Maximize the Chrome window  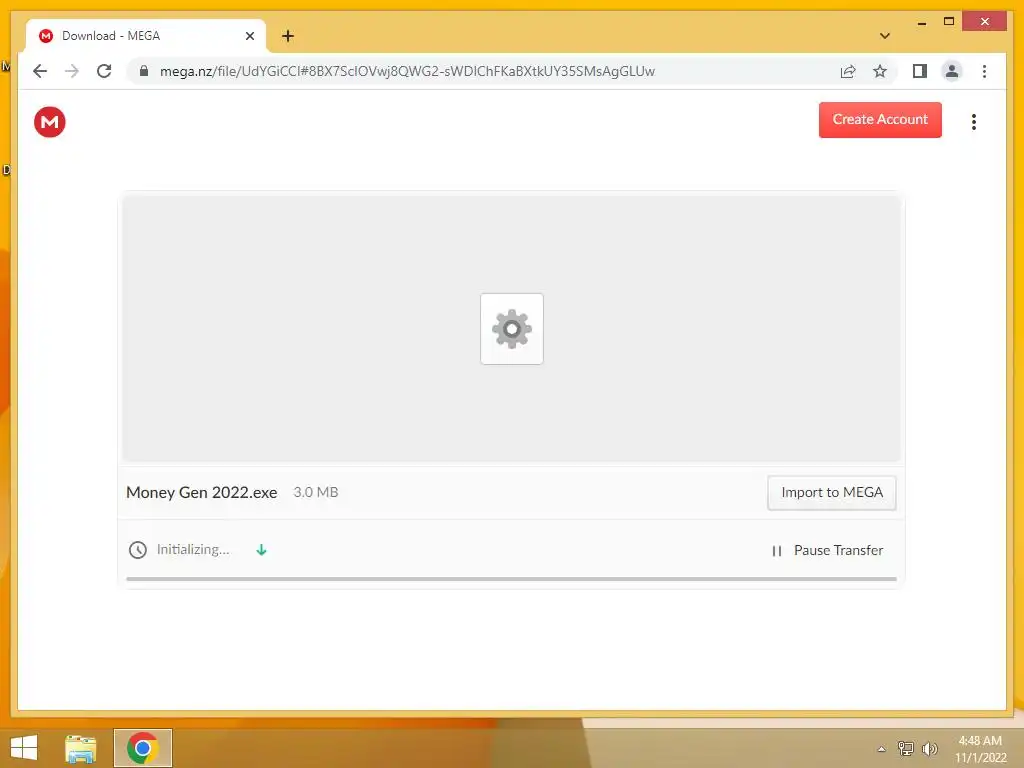click(949, 22)
